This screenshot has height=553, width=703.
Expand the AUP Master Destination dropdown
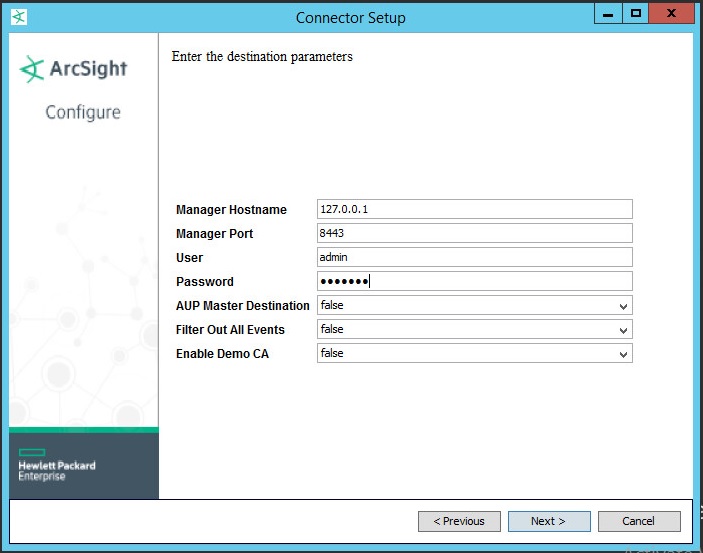623,306
